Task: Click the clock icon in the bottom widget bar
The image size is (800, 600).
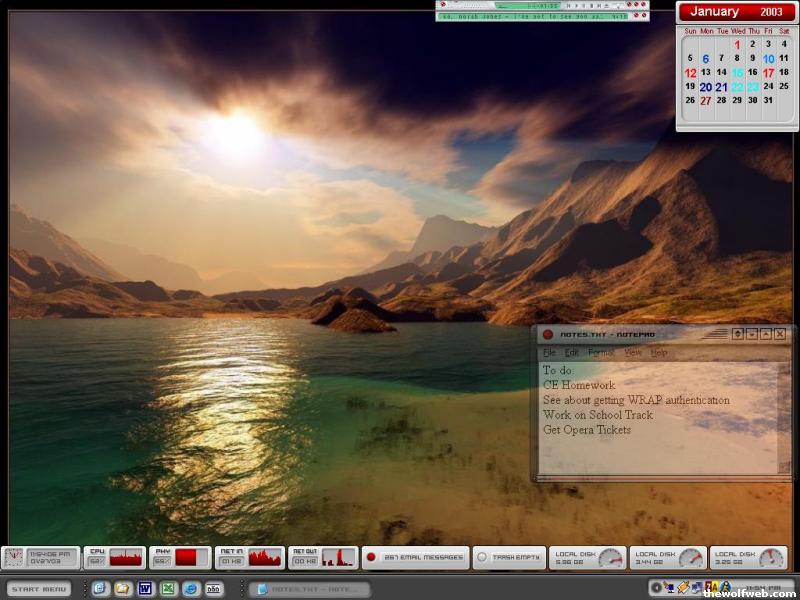Action: point(14,557)
